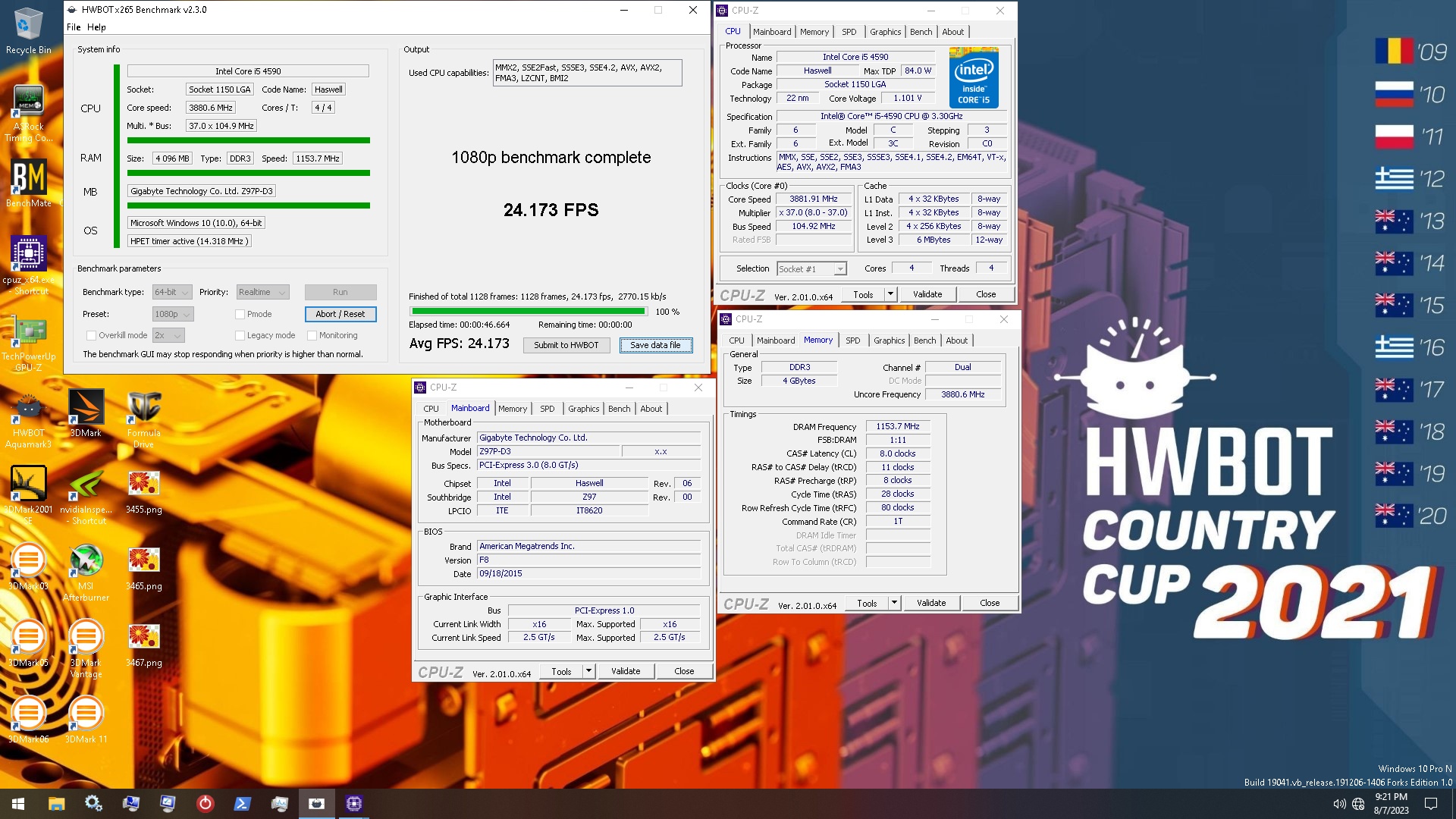Open the cpuz_x64.exe shortcut on desktop
Image resolution: width=1456 pixels, height=819 pixels.
point(28,265)
